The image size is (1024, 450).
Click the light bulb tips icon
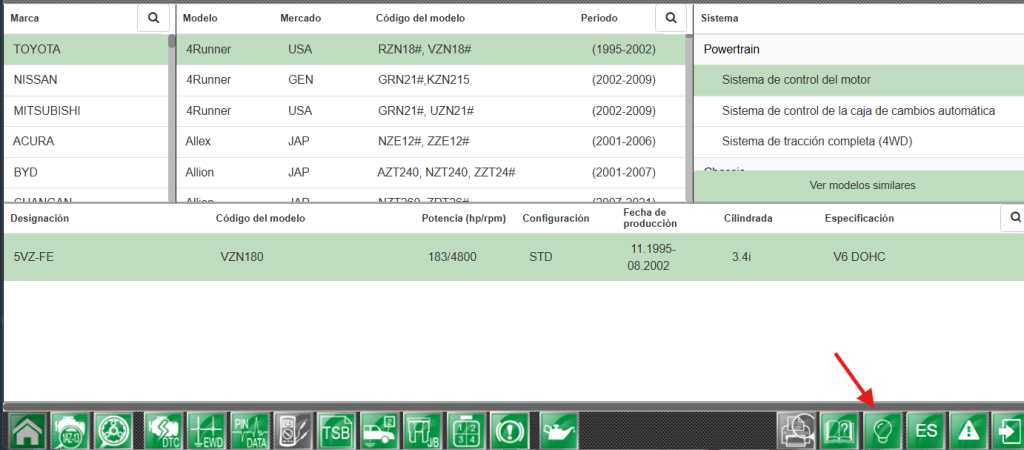click(x=883, y=430)
